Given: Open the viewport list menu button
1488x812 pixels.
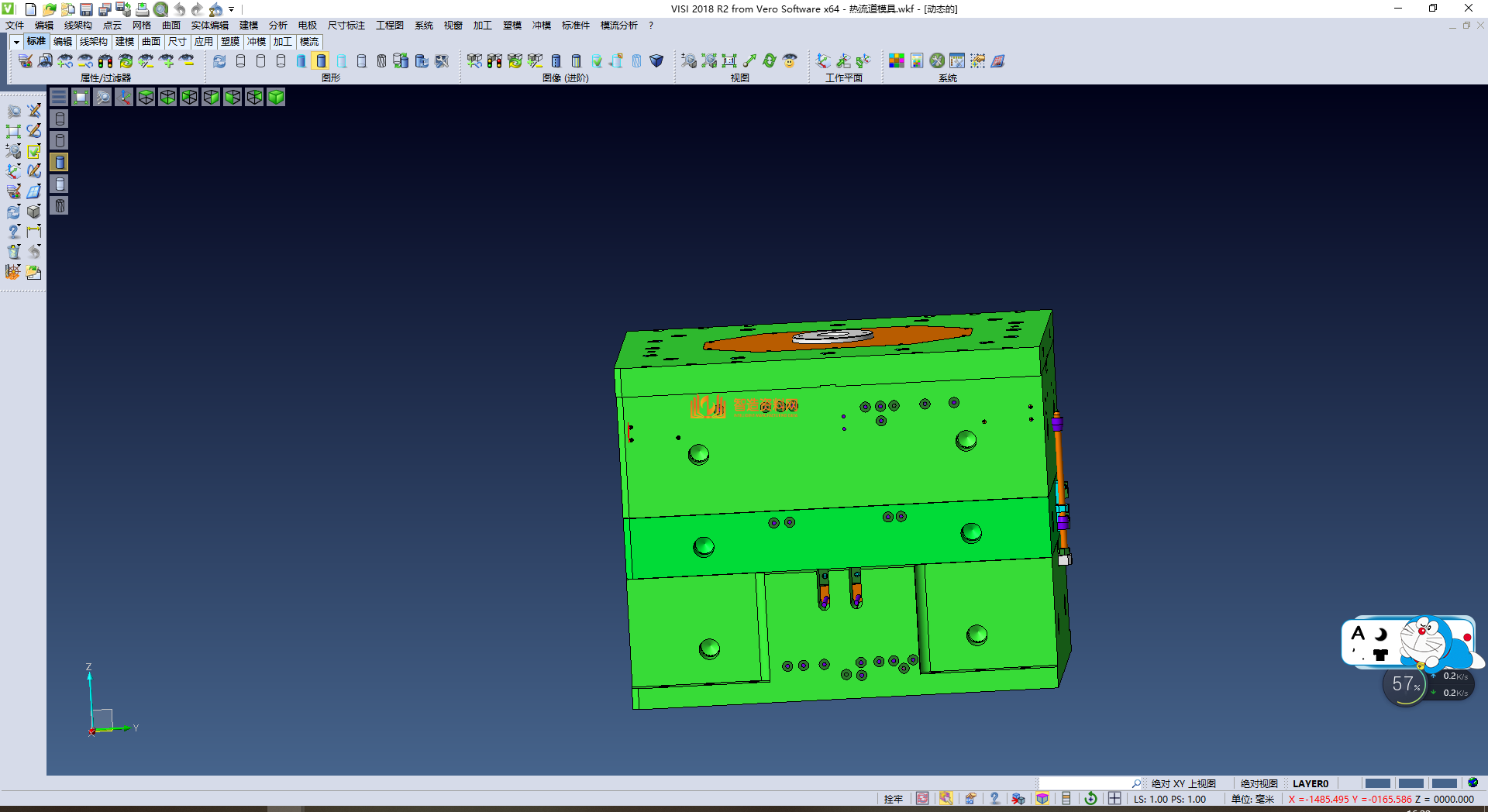Looking at the screenshot, I should click(x=59, y=97).
